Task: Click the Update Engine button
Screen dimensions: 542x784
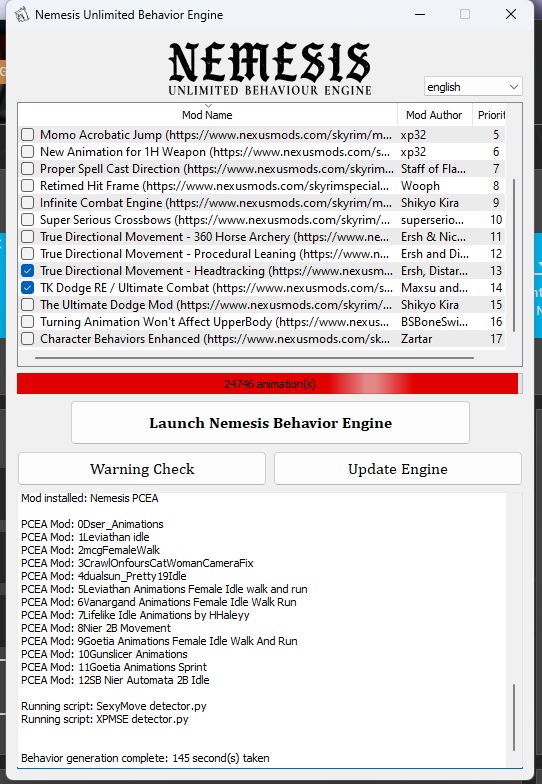Action: point(398,469)
